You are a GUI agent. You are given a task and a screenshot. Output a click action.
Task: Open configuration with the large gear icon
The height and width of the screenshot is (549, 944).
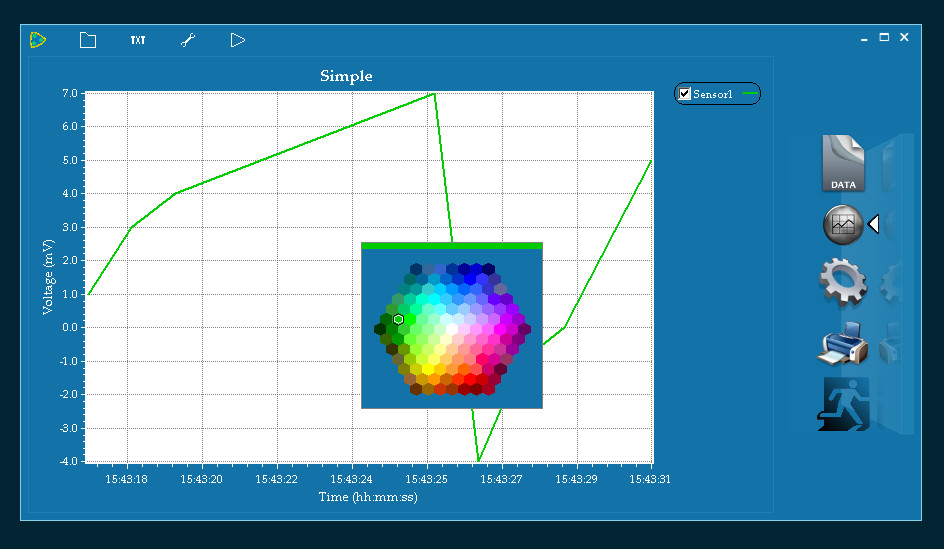coord(843,283)
